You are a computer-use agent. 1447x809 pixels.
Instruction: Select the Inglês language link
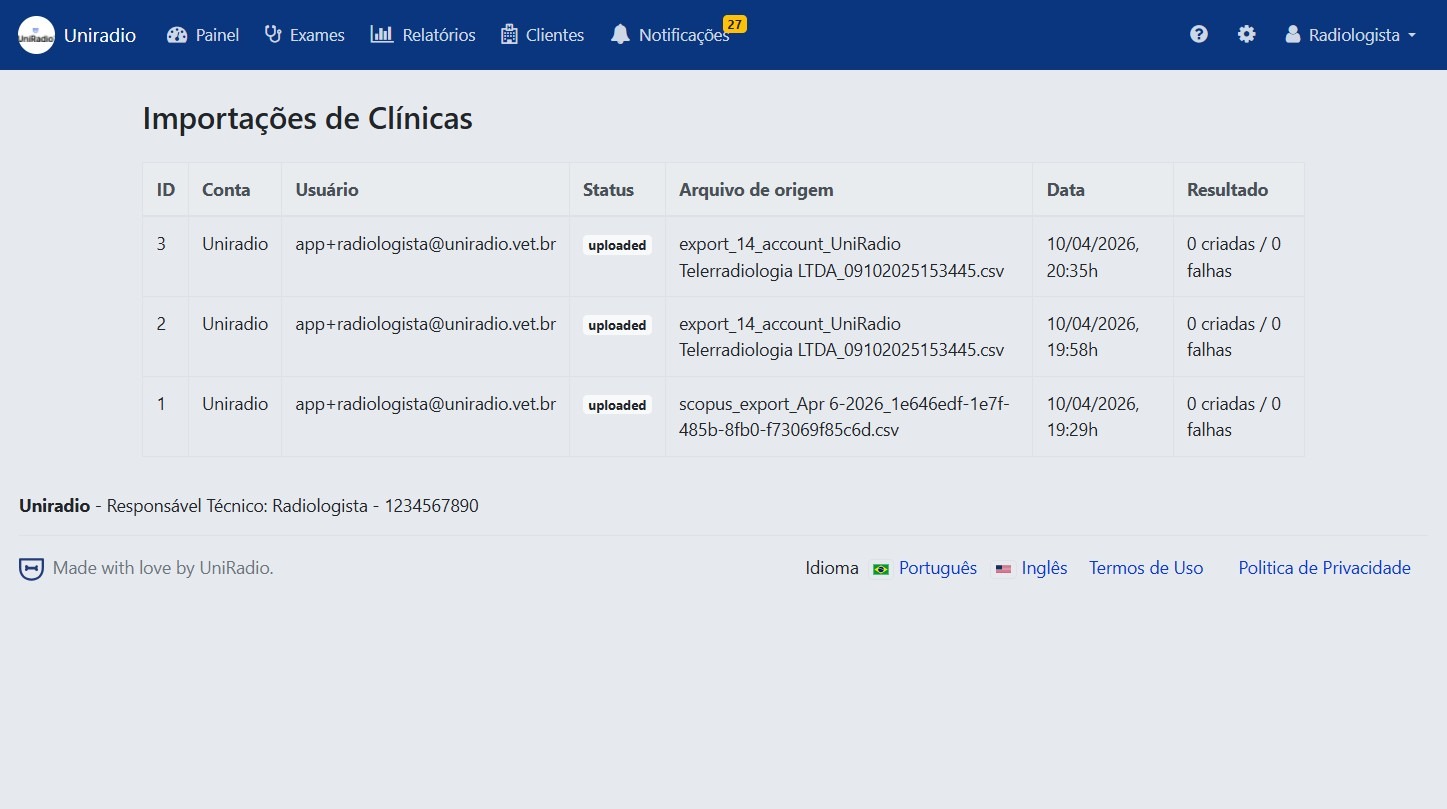pos(1044,568)
